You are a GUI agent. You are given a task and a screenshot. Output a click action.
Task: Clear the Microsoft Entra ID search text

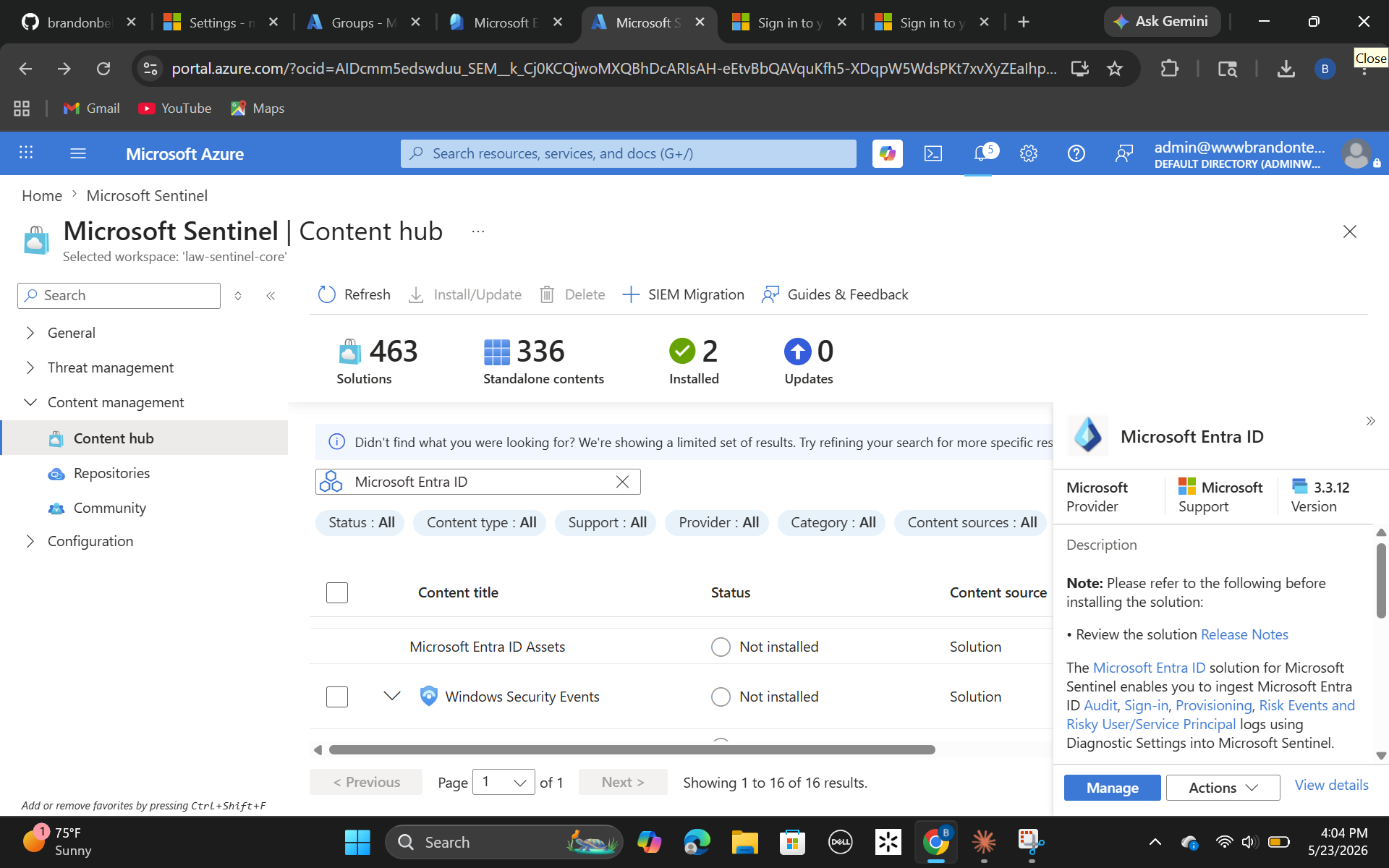[622, 482]
